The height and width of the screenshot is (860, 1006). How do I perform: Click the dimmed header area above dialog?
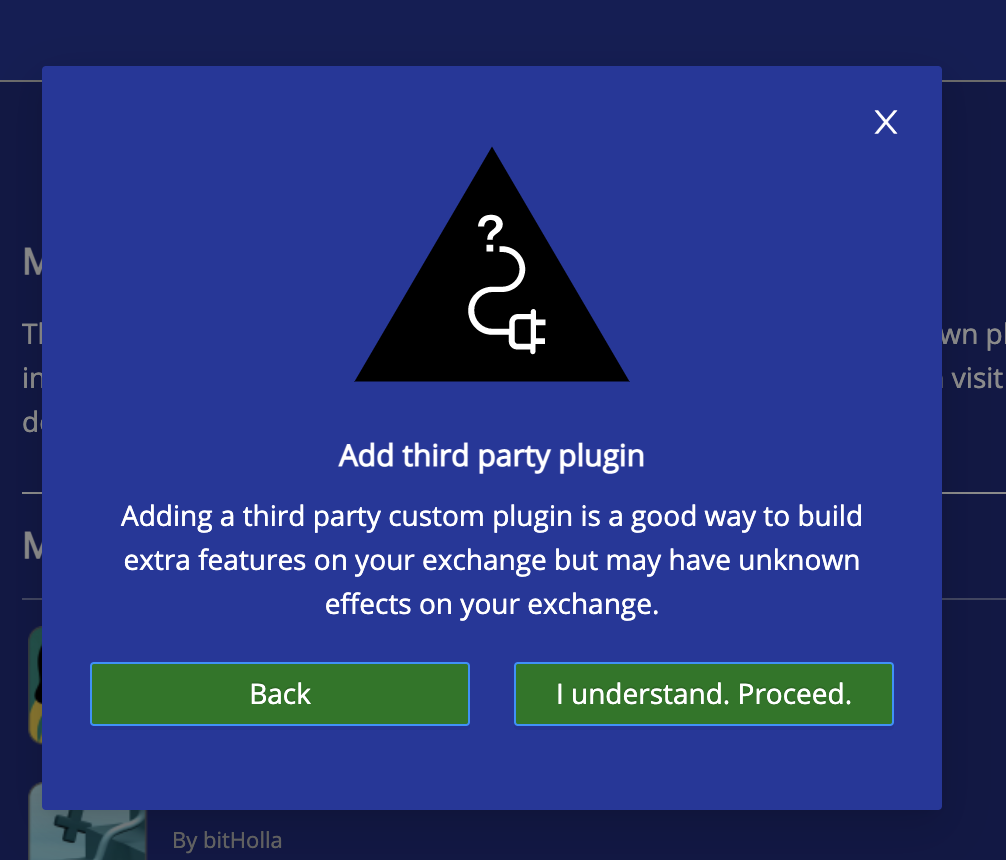[503, 32]
